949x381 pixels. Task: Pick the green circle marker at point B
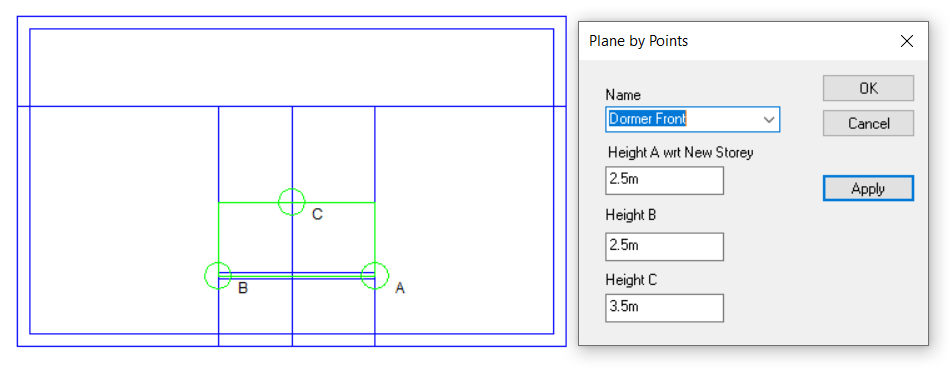(218, 276)
